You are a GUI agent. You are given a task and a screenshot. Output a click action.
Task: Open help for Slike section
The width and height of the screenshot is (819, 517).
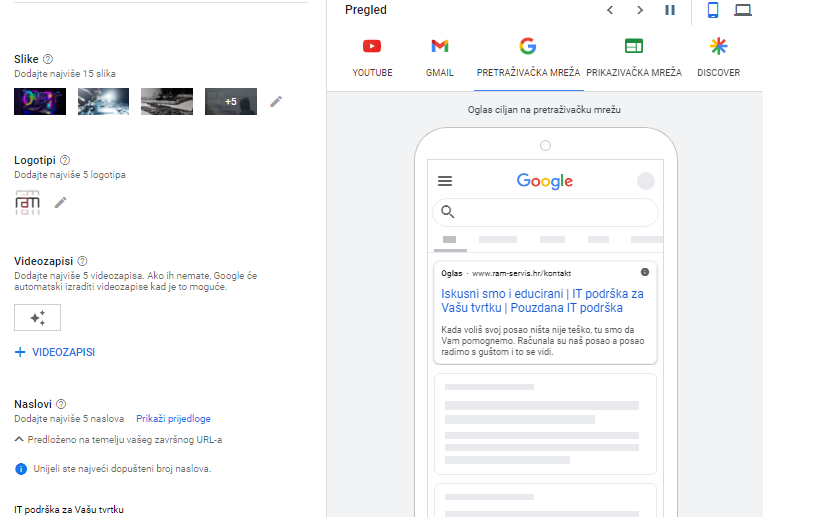[x=48, y=59]
